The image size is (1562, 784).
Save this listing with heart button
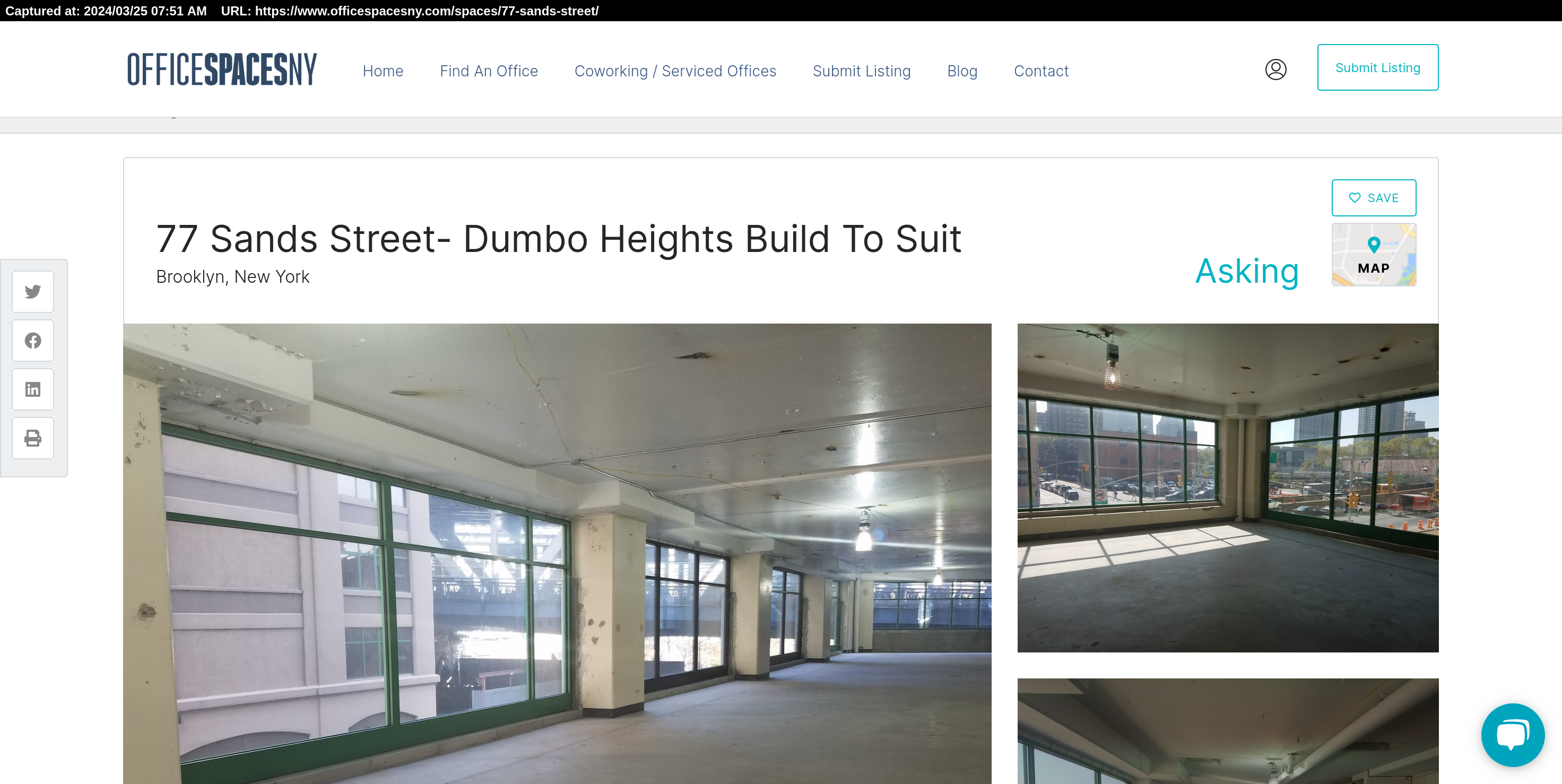point(1374,198)
